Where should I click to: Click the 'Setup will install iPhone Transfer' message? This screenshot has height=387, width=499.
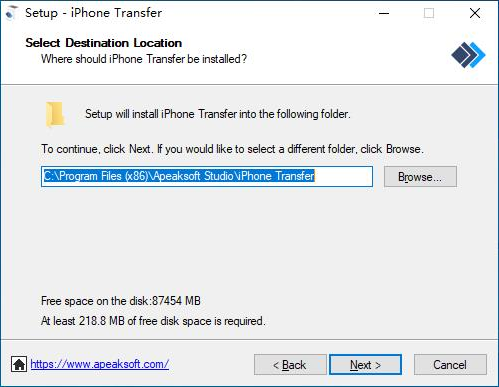(x=218, y=114)
